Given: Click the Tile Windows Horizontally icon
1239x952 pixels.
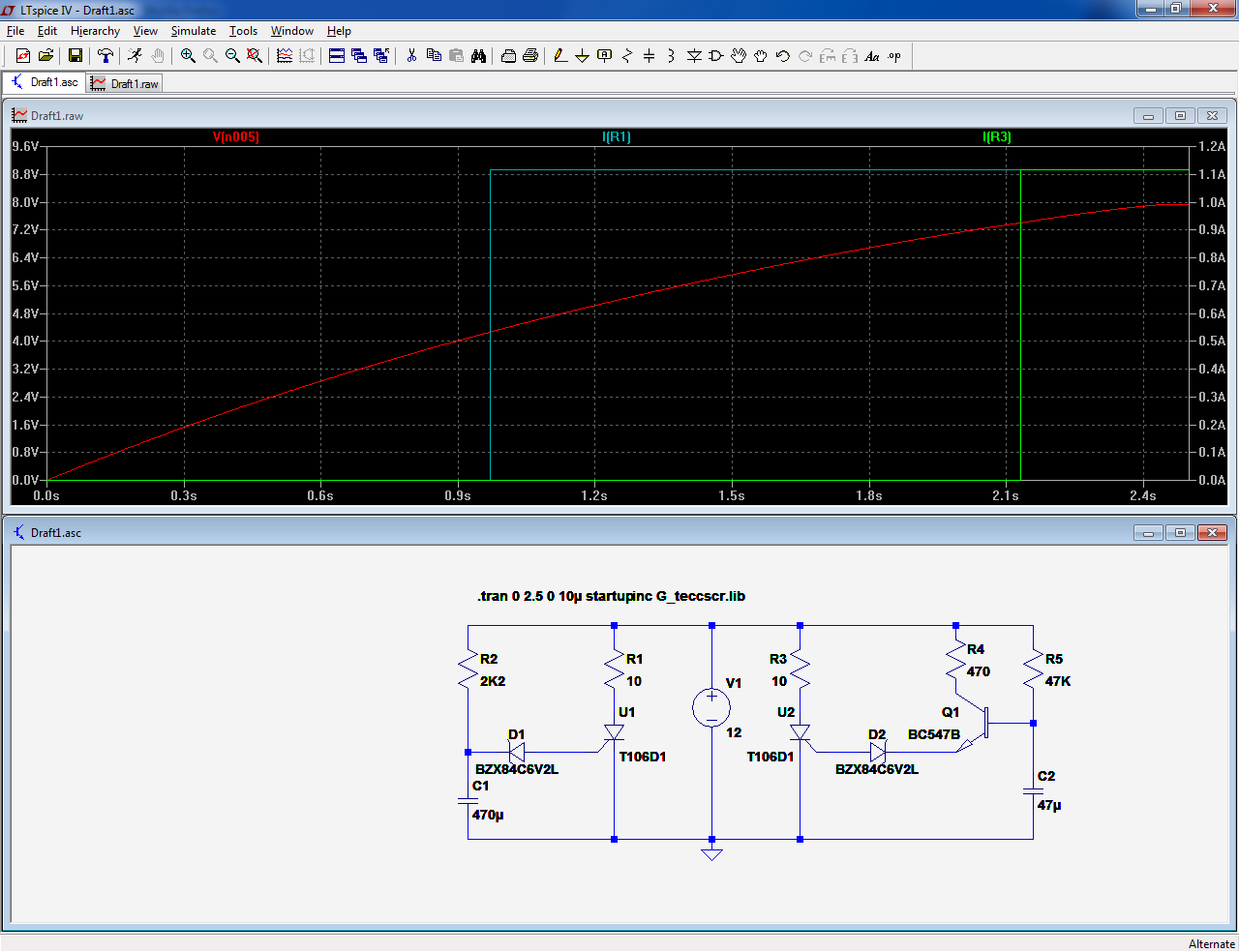Looking at the screenshot, I should click(337, 56).
